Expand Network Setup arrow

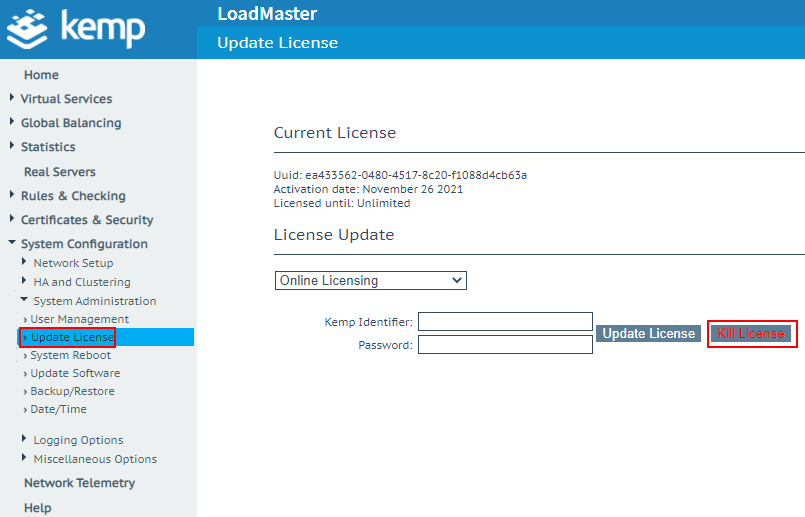[24, 261]
